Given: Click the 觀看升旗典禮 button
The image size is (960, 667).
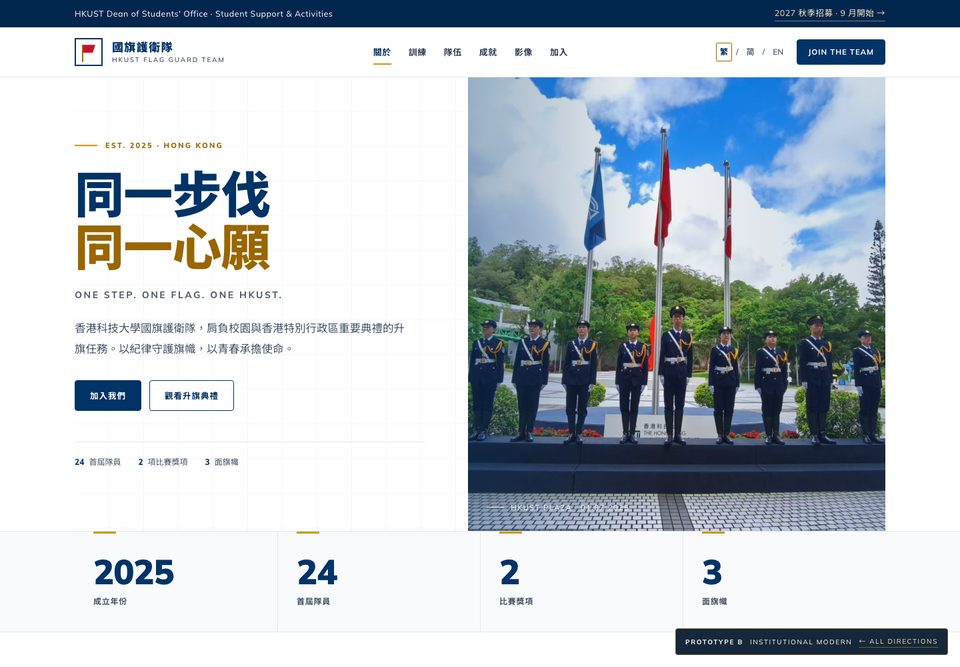Looking at the screenshot, I should coord(192,396).
